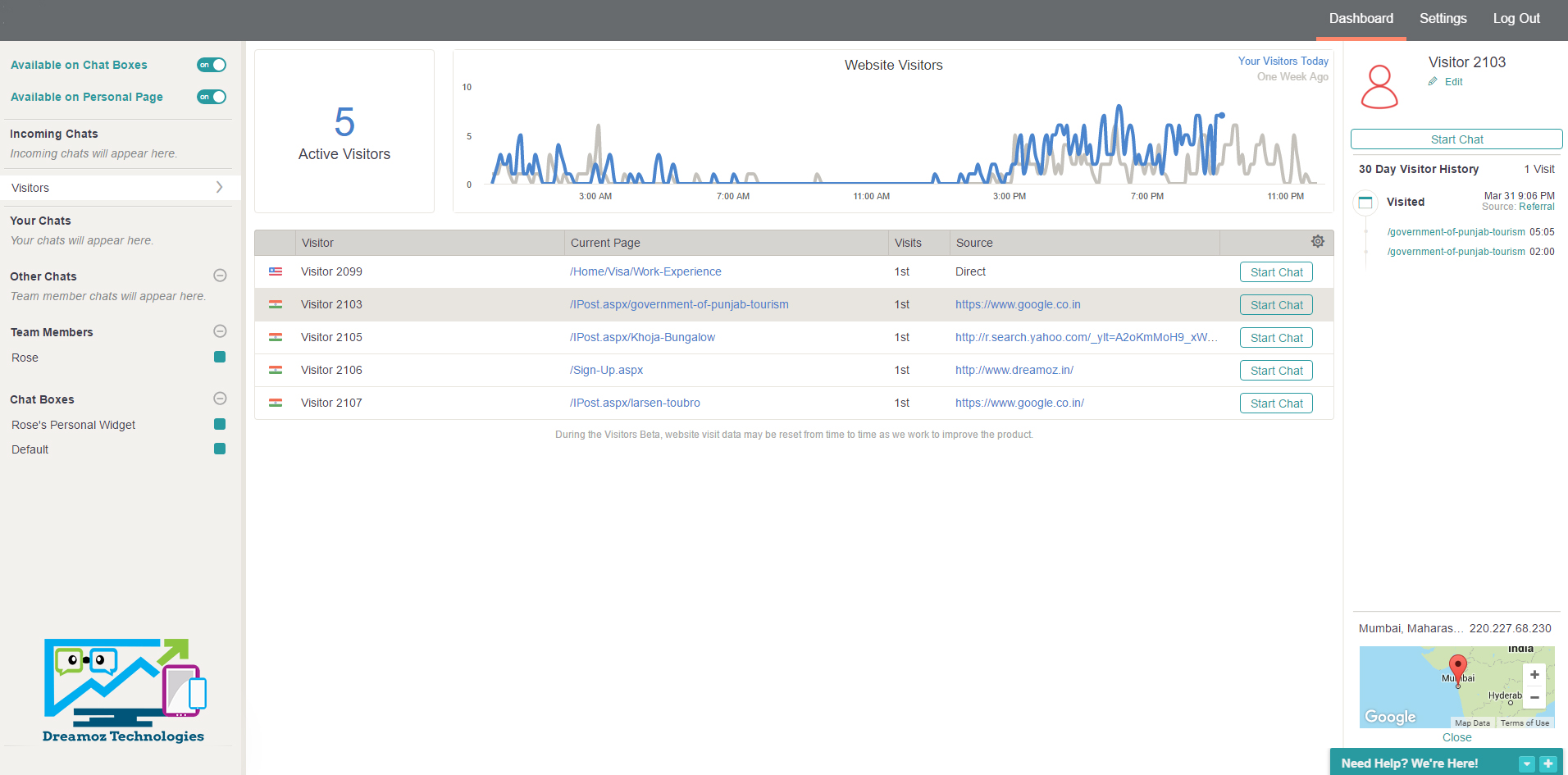Screen dimensions: 1568x775
Task: Collapse the Other Chats section
Action: 220,276
